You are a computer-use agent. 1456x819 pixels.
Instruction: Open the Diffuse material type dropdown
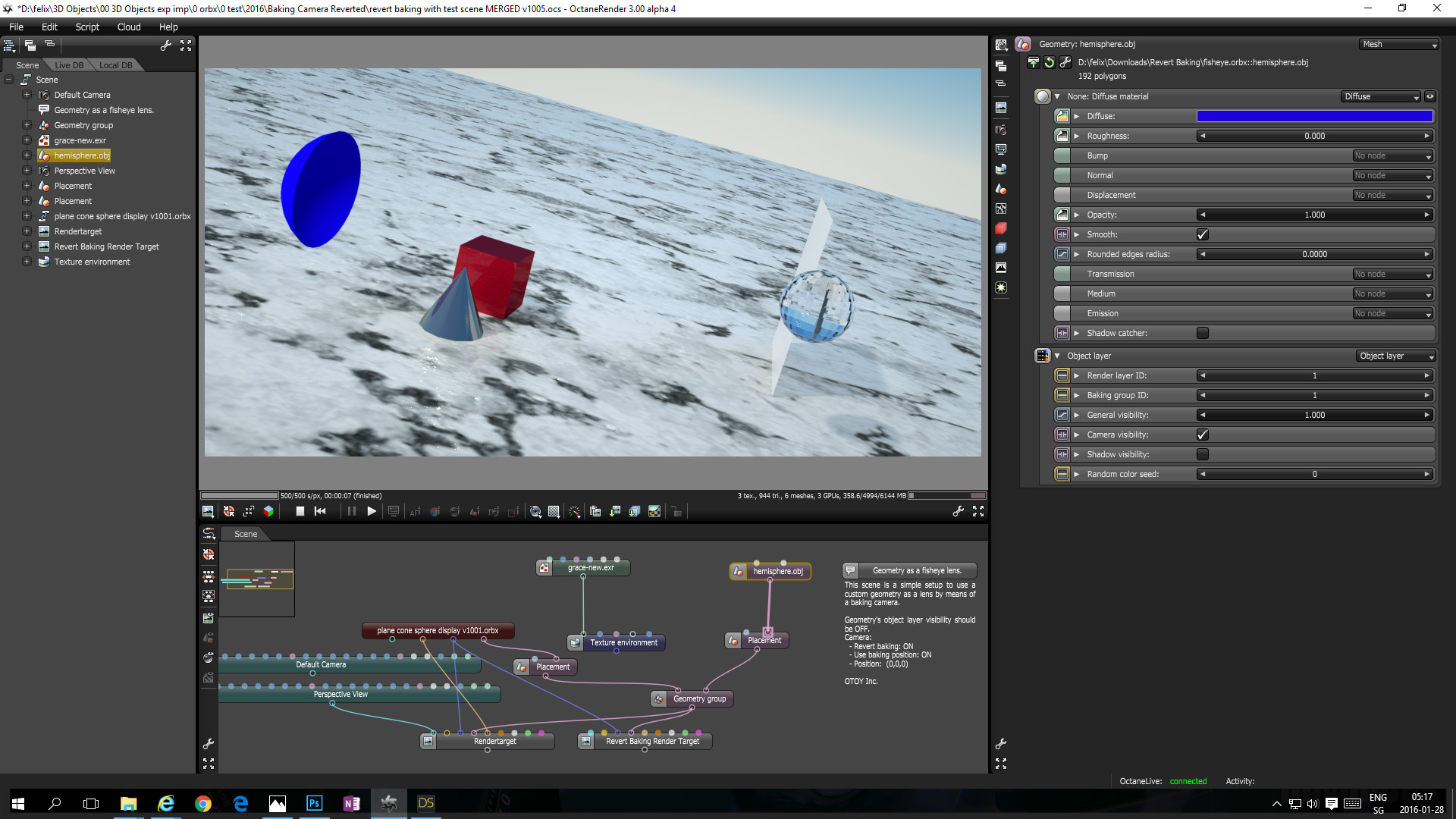pos(1381,97)
